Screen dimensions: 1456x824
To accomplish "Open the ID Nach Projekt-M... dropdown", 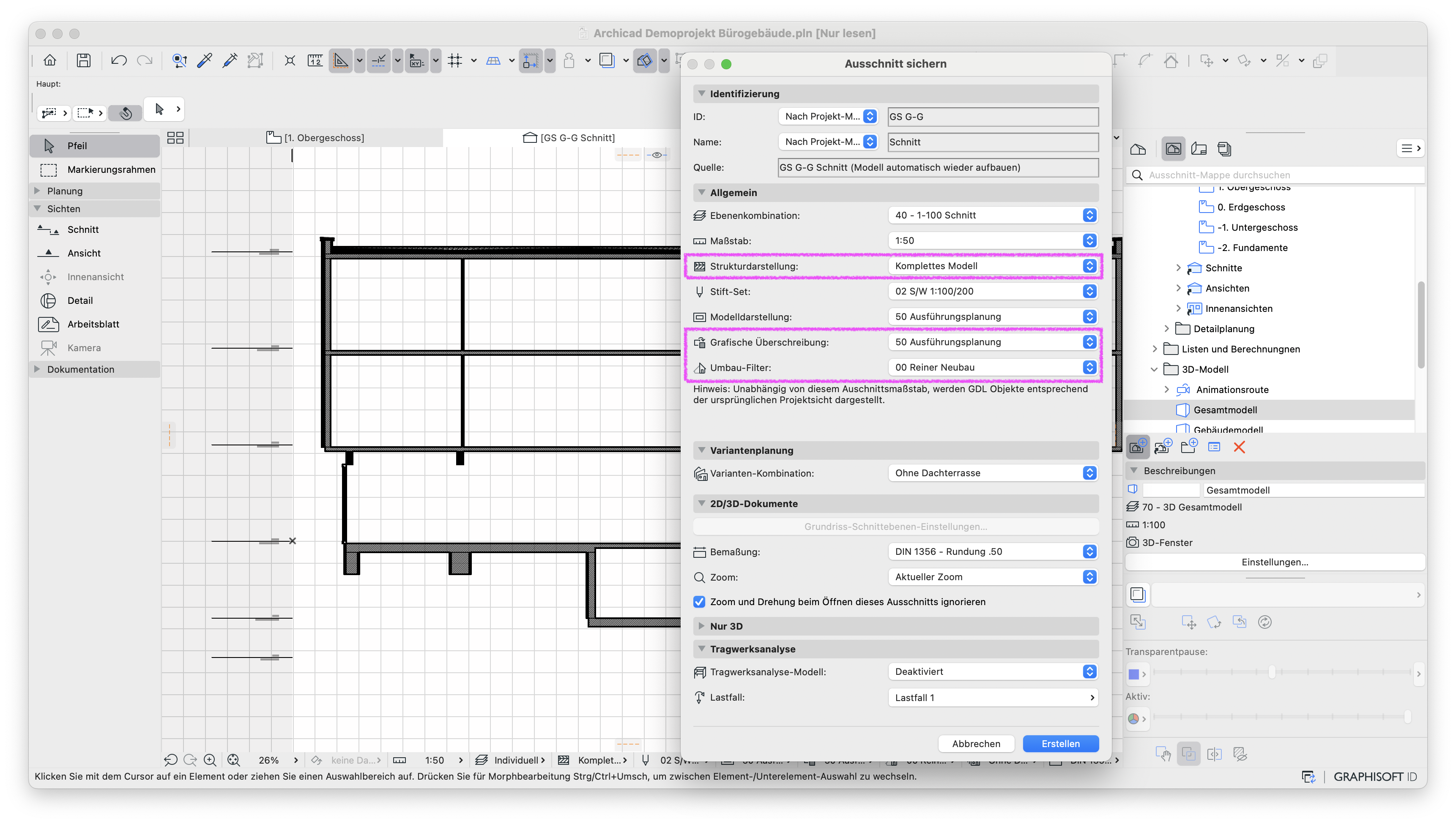I will coord(828,117).
